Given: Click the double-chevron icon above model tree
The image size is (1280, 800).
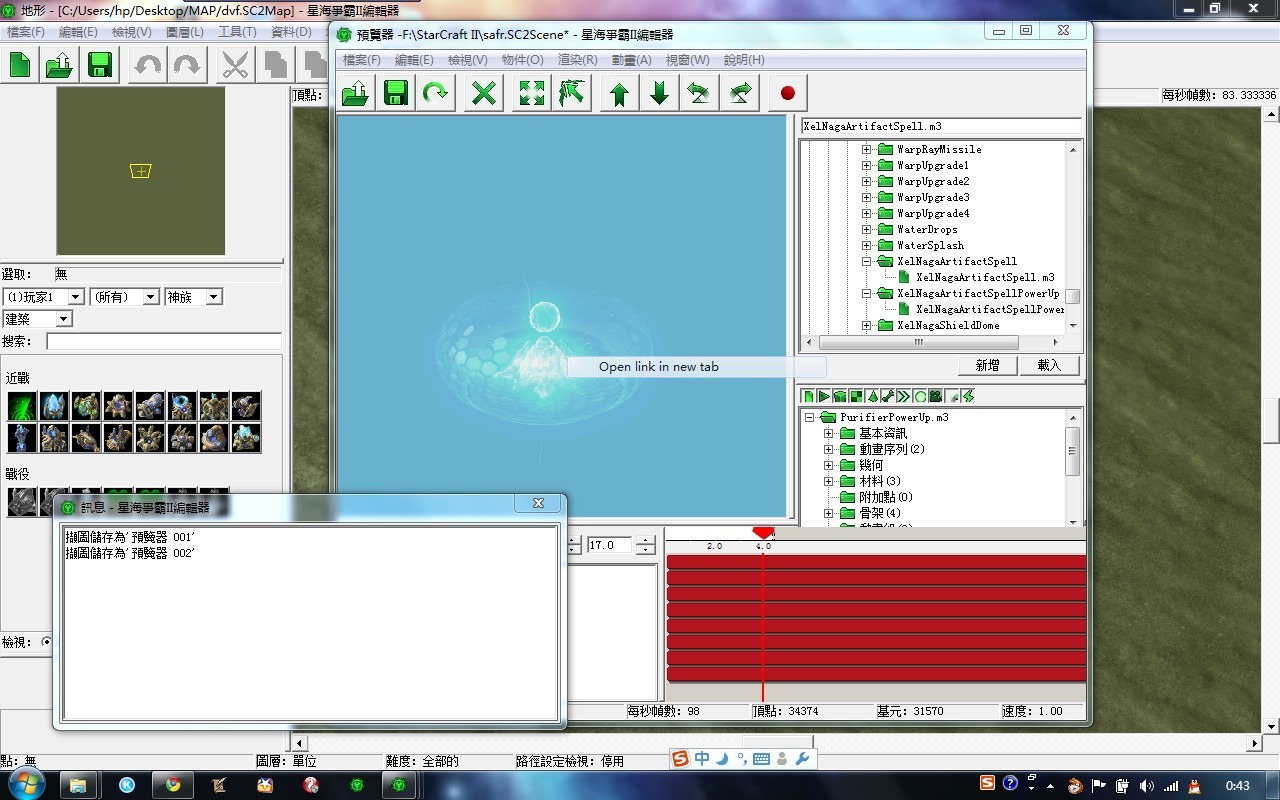Looking at the screenshot, I should pos(904,397).
